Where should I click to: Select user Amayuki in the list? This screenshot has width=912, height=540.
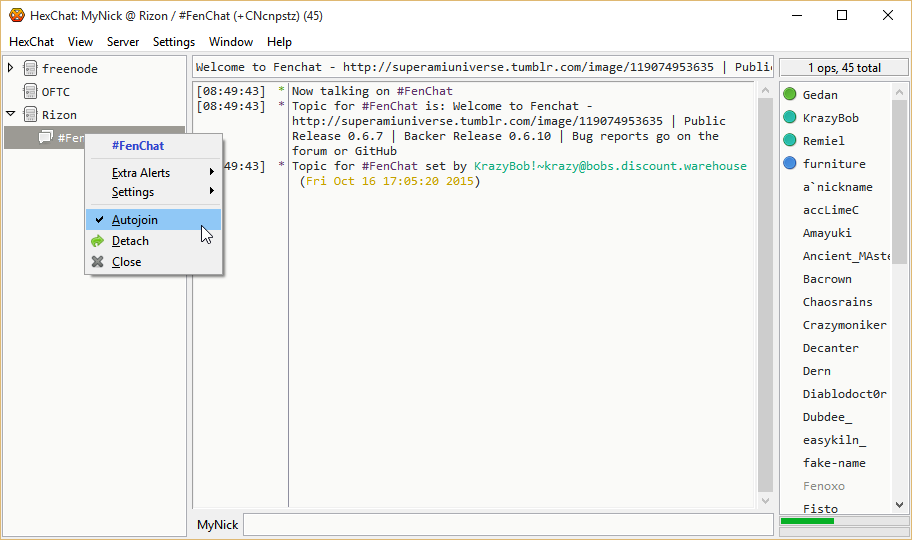(827, 233)
